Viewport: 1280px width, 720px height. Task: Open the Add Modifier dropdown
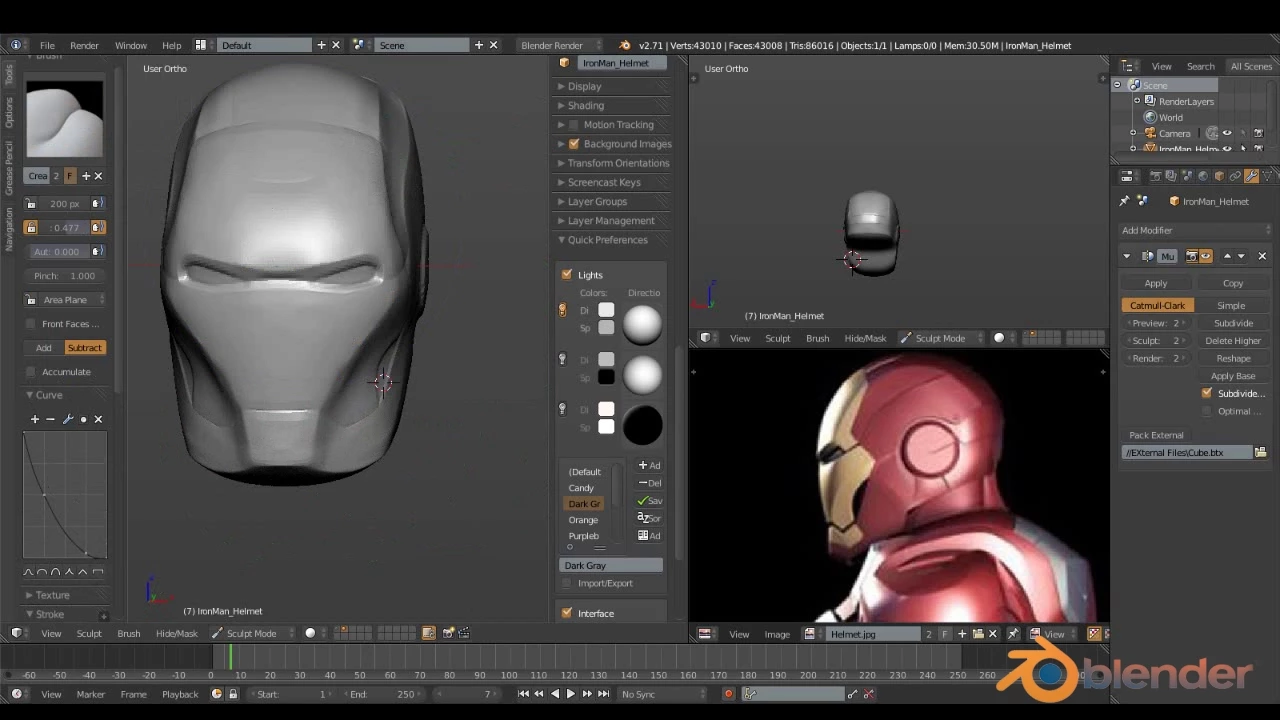1196,230
